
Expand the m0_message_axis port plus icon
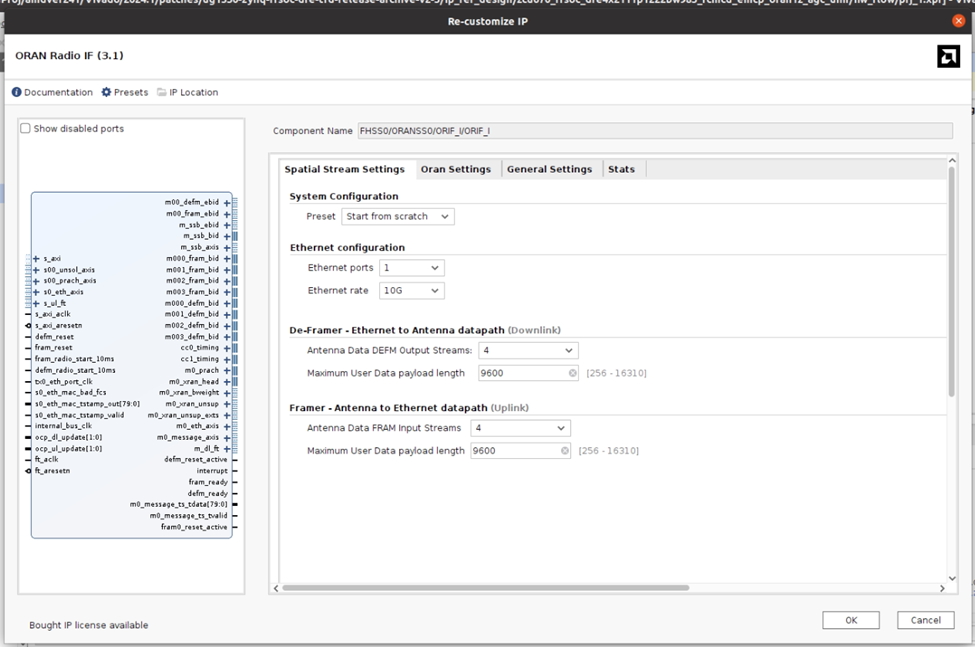point(227,438)
